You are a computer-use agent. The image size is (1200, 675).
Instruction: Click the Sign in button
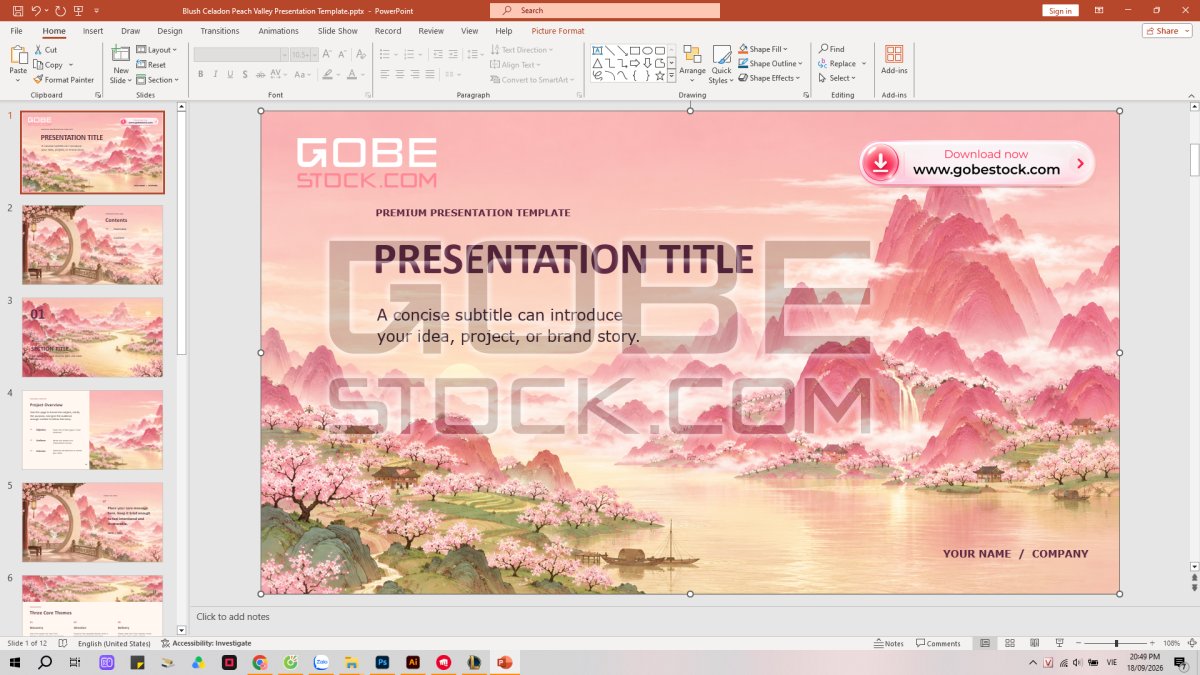click(1060, 11)
